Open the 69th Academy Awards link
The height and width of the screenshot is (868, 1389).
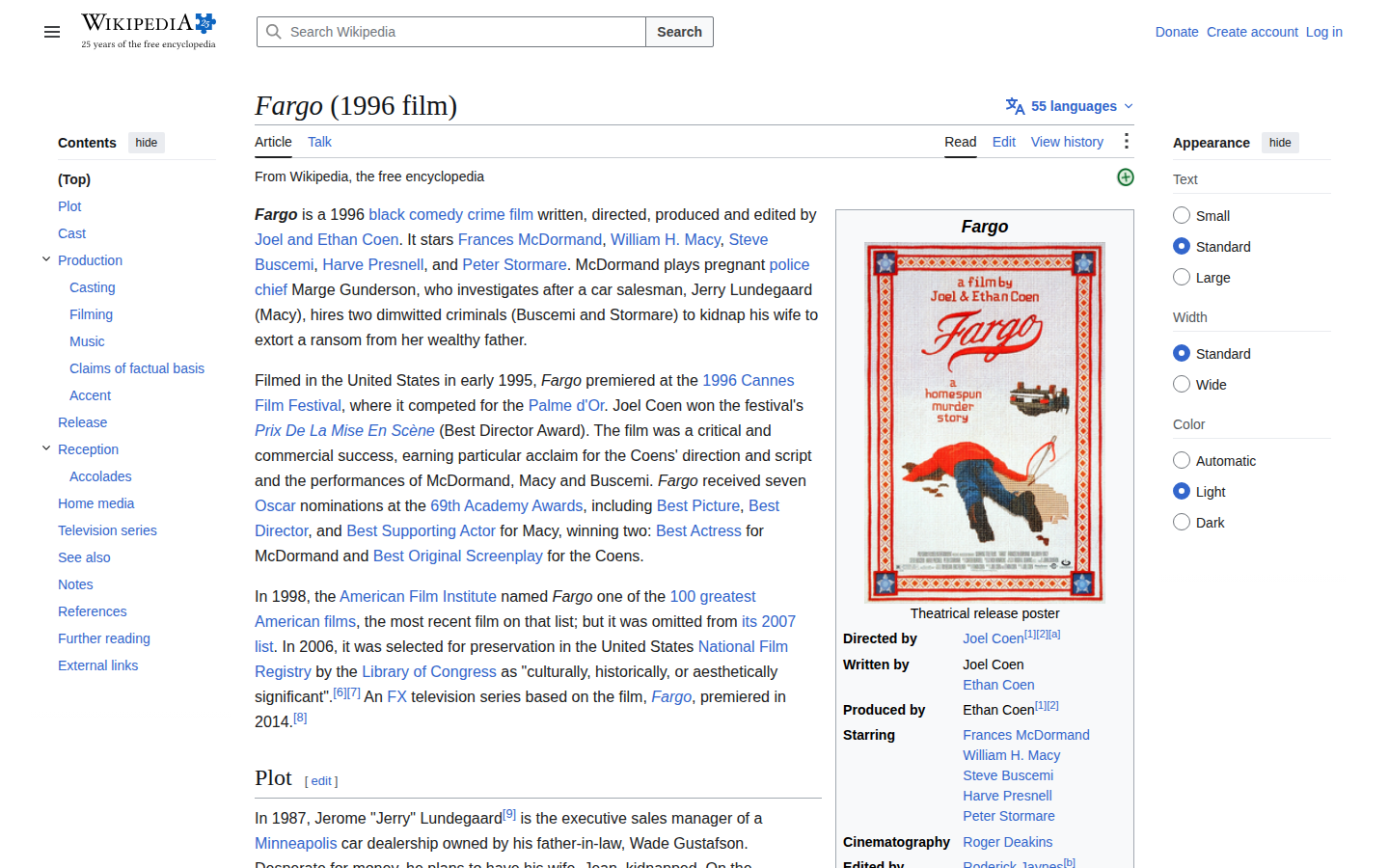point(506,505)
